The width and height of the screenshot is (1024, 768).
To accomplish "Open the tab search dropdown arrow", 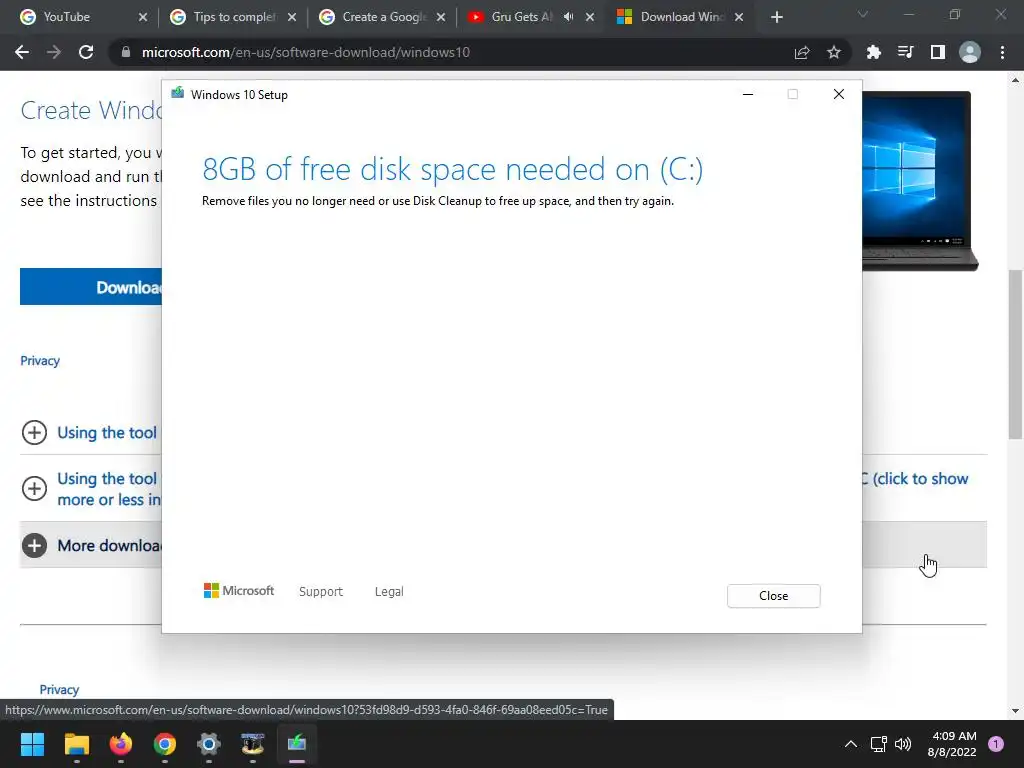I will point(863,14).
